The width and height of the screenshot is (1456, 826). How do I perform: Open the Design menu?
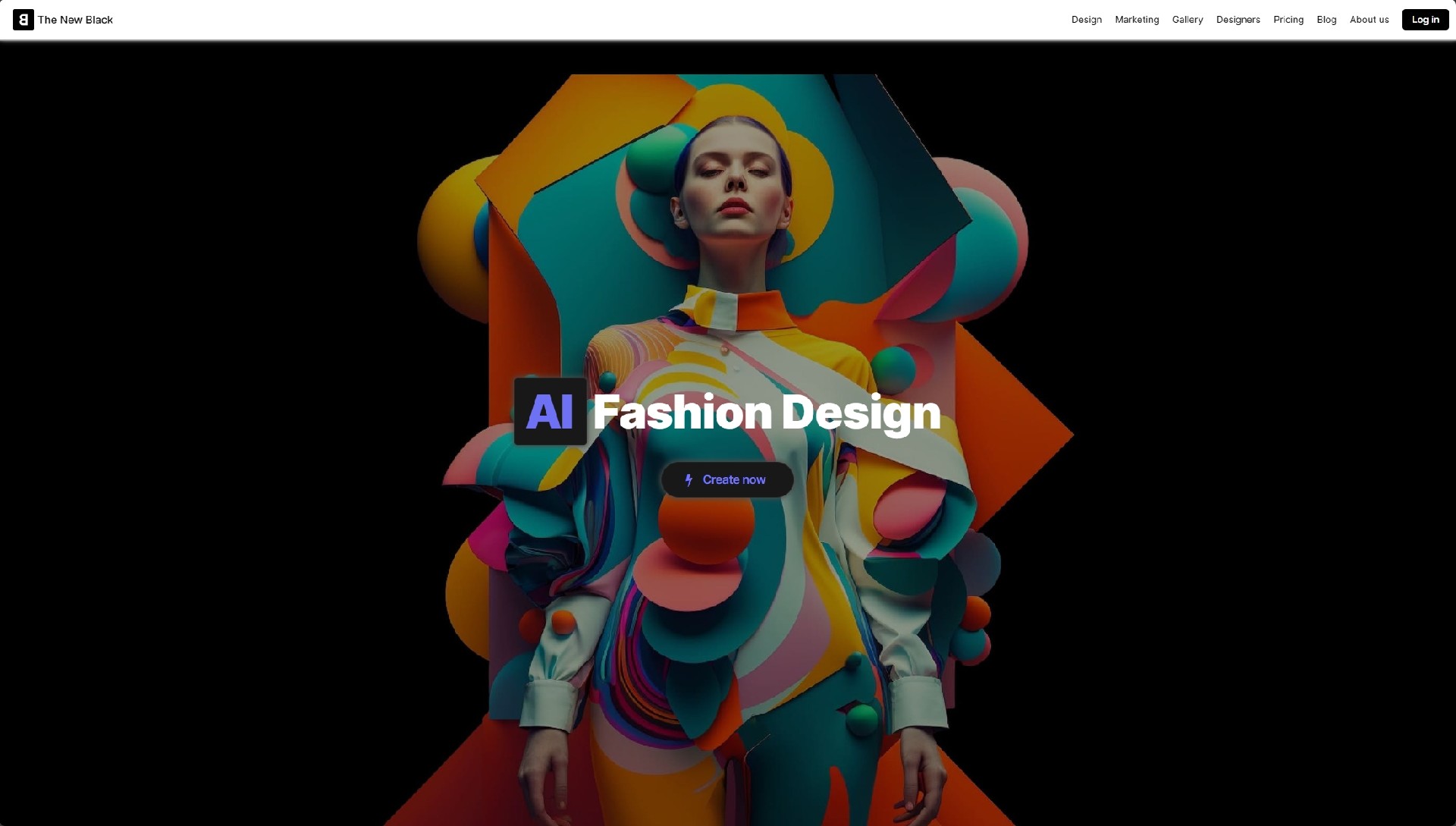tap(1086, 20)
